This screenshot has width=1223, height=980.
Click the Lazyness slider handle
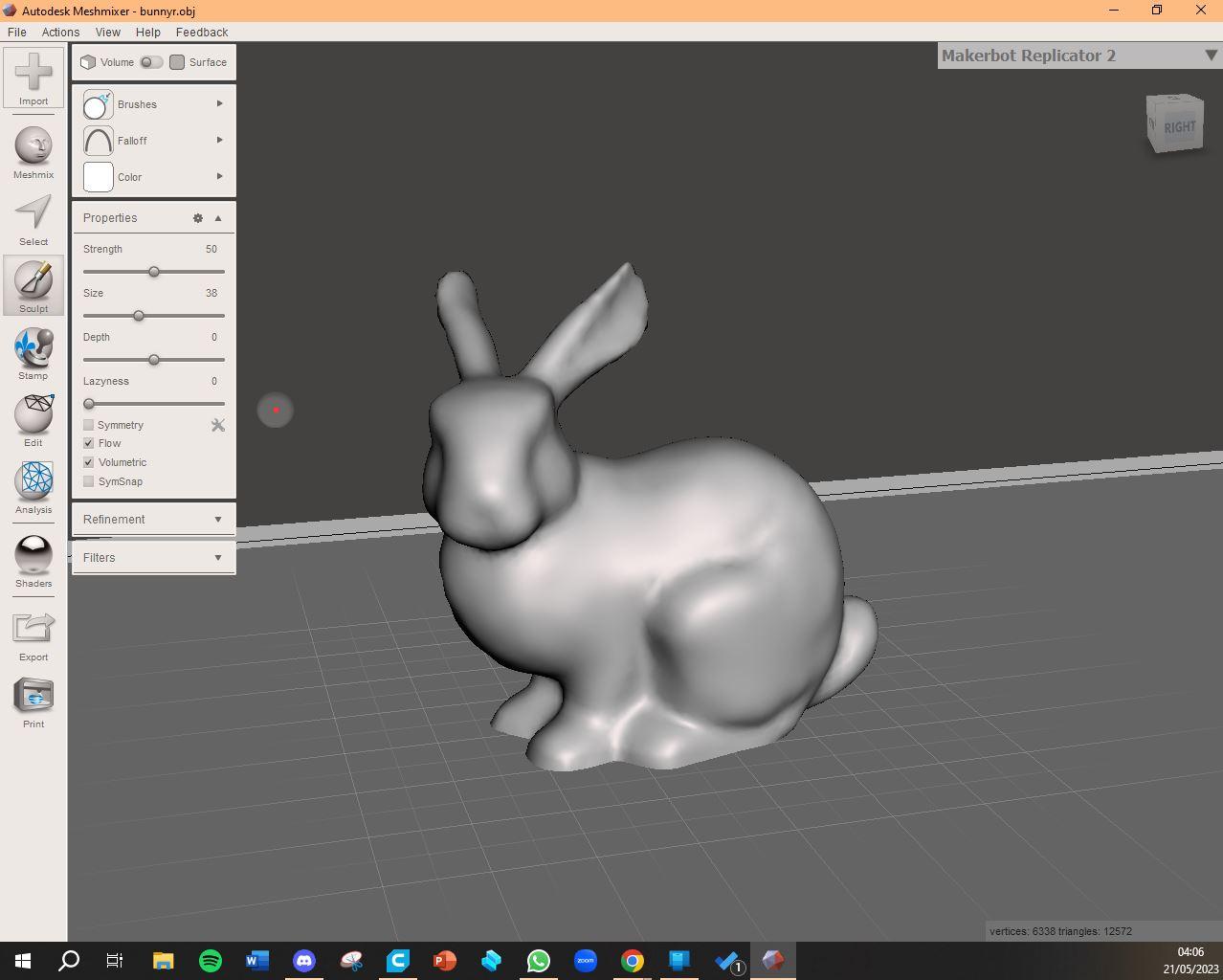tap(89, 404)
